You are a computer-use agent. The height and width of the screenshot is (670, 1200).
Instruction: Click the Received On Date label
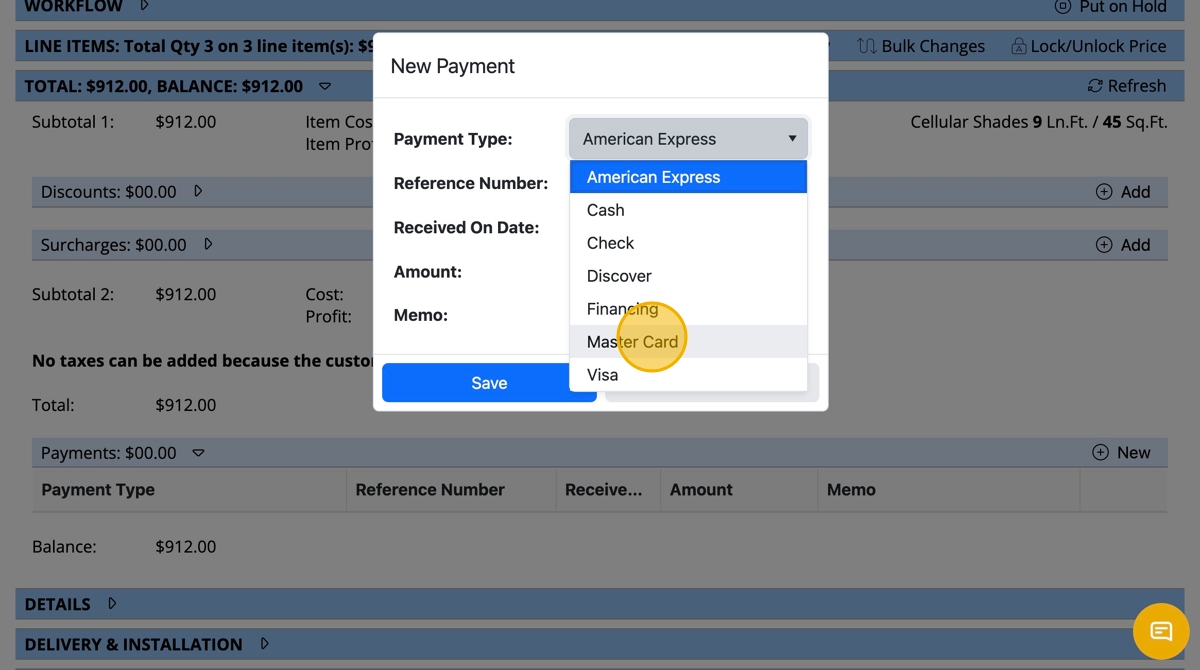[x=466, y=227]
